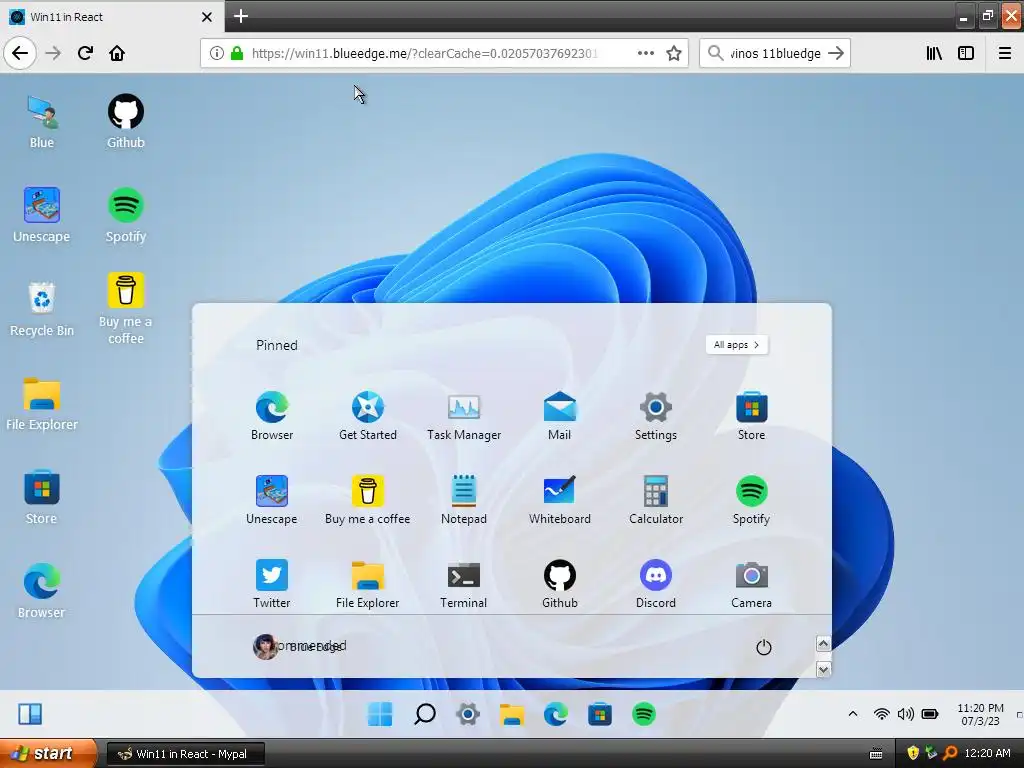Viewport: 1024px width, 768px height.
Task: Open File Explorer in the pinned apps
Action: [x=368, y=584]
